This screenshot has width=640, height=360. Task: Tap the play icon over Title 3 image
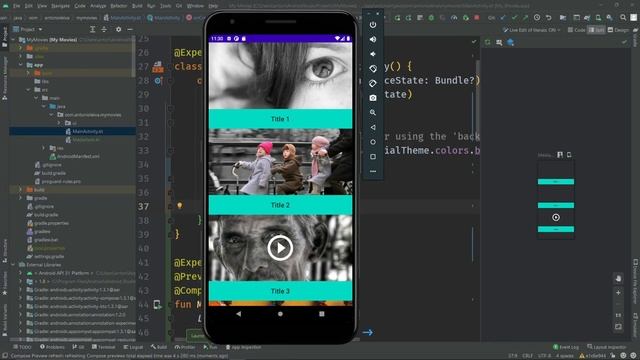click(x=280, y=247)
